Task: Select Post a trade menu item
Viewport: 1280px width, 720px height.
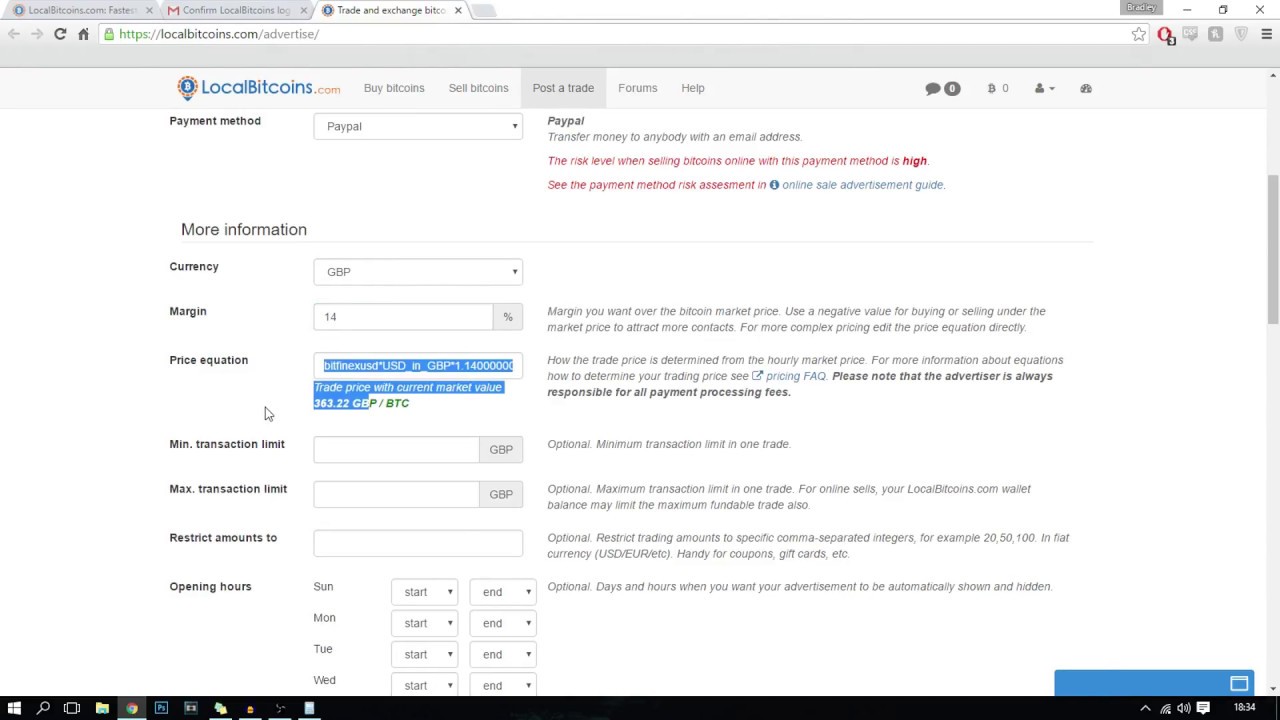Action: 563,88
